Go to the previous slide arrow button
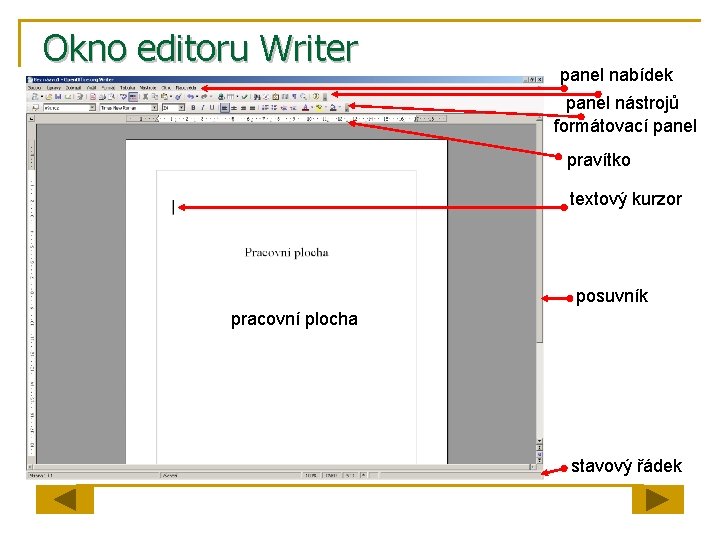Screen dimensions: 720x540 pos(65,500)
